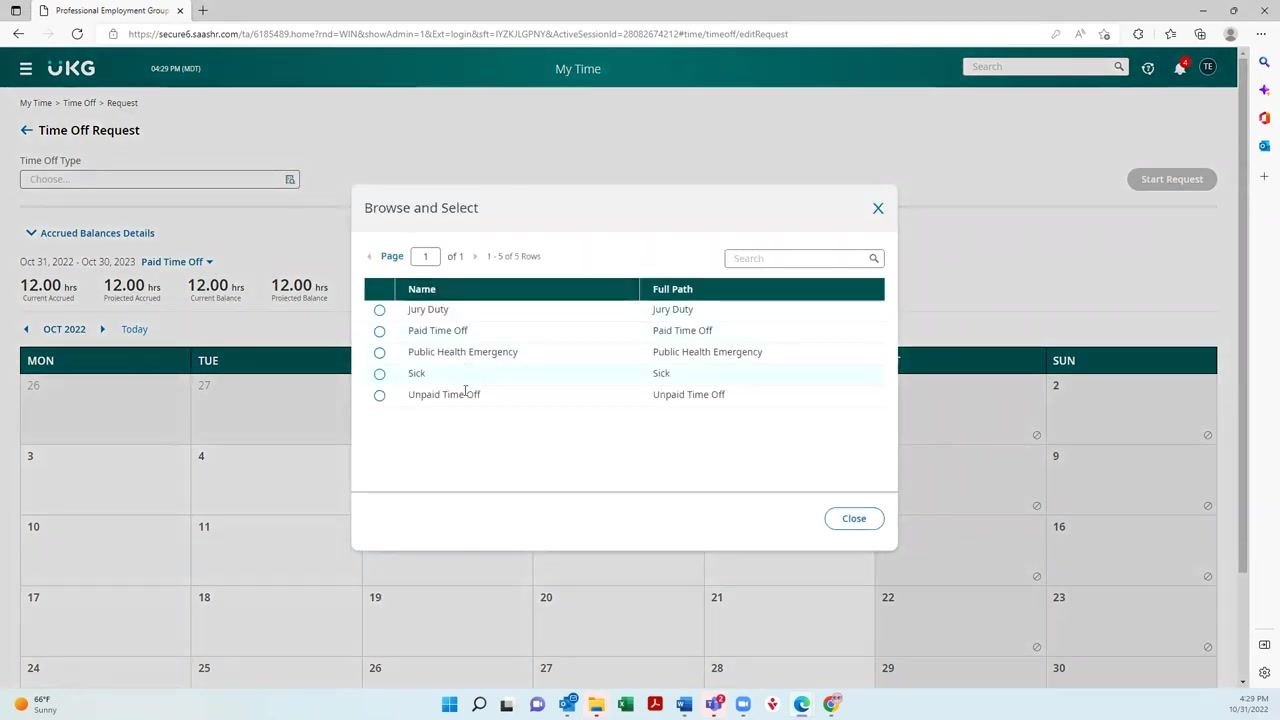Open Edge Settings and more menu

coord(1262,34)
